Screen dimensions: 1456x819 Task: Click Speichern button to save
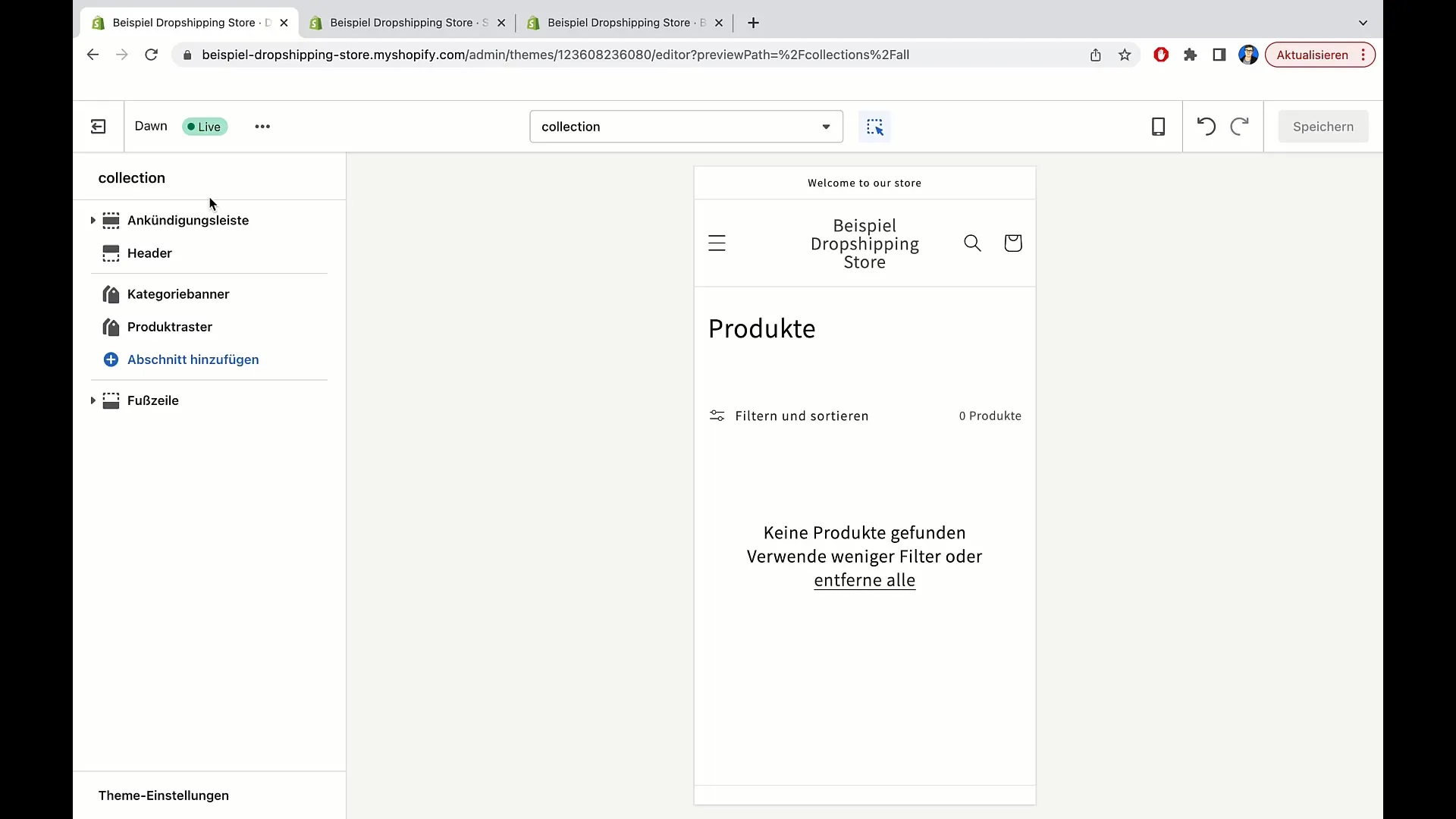point(1323,126)
